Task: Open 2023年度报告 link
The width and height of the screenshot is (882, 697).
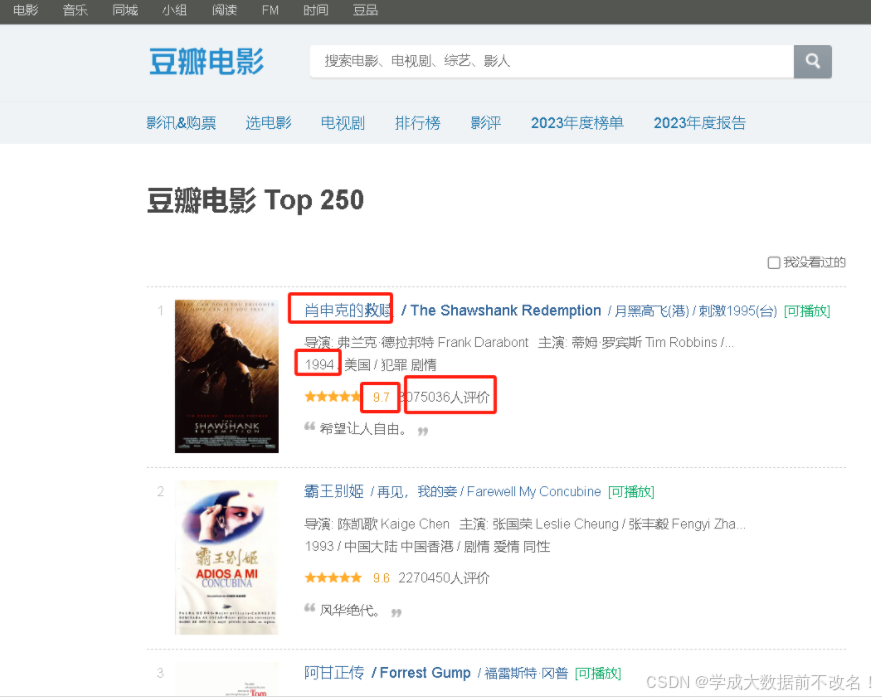Action: point(699,123)
